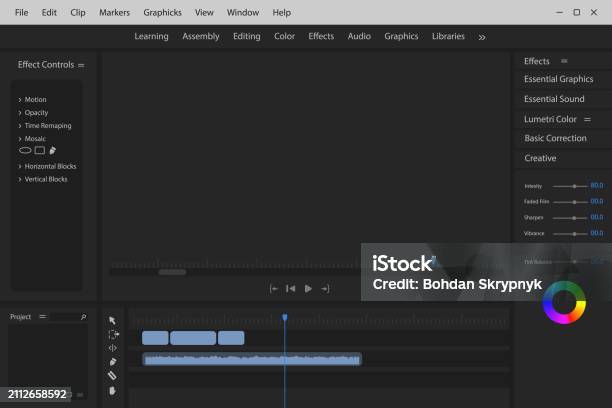Image resolution: width=612 pixels, height=408 pixels.
Task: Click the Mark In button
Action: 274,289
